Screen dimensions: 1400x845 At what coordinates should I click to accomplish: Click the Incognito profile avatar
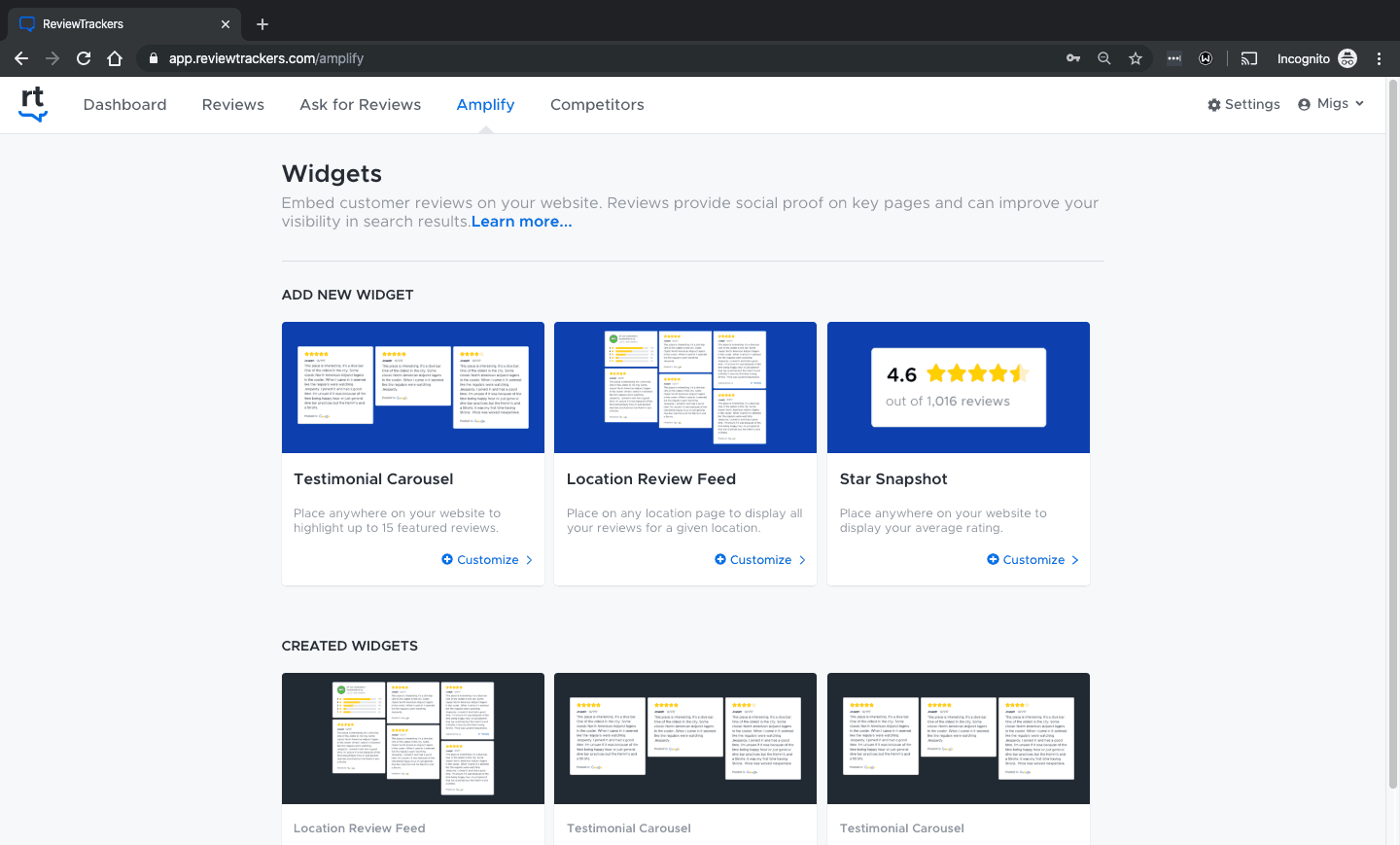tap(1347, 58)
